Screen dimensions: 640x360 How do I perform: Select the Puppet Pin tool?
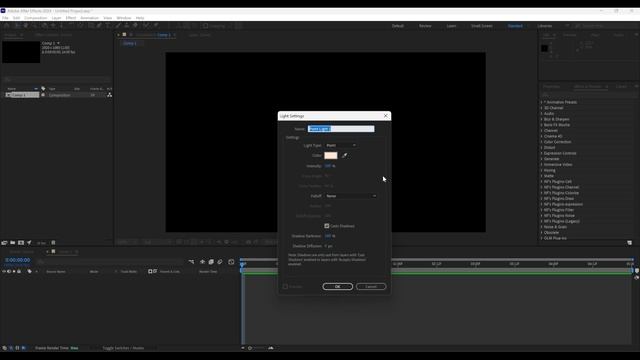pos(156,25)
